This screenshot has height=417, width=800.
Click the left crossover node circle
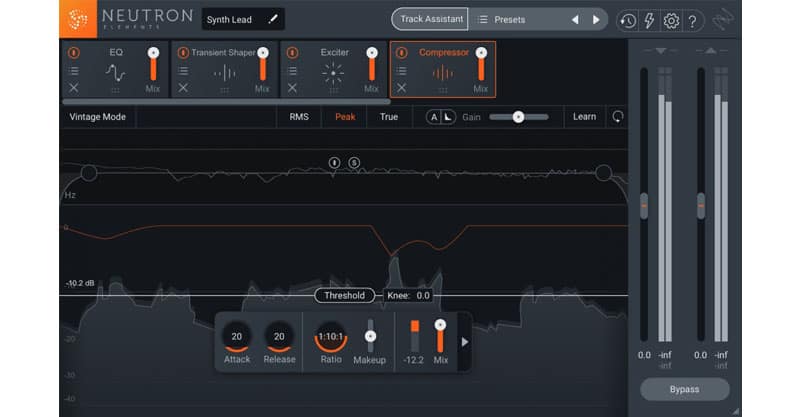tap(89, 174)
